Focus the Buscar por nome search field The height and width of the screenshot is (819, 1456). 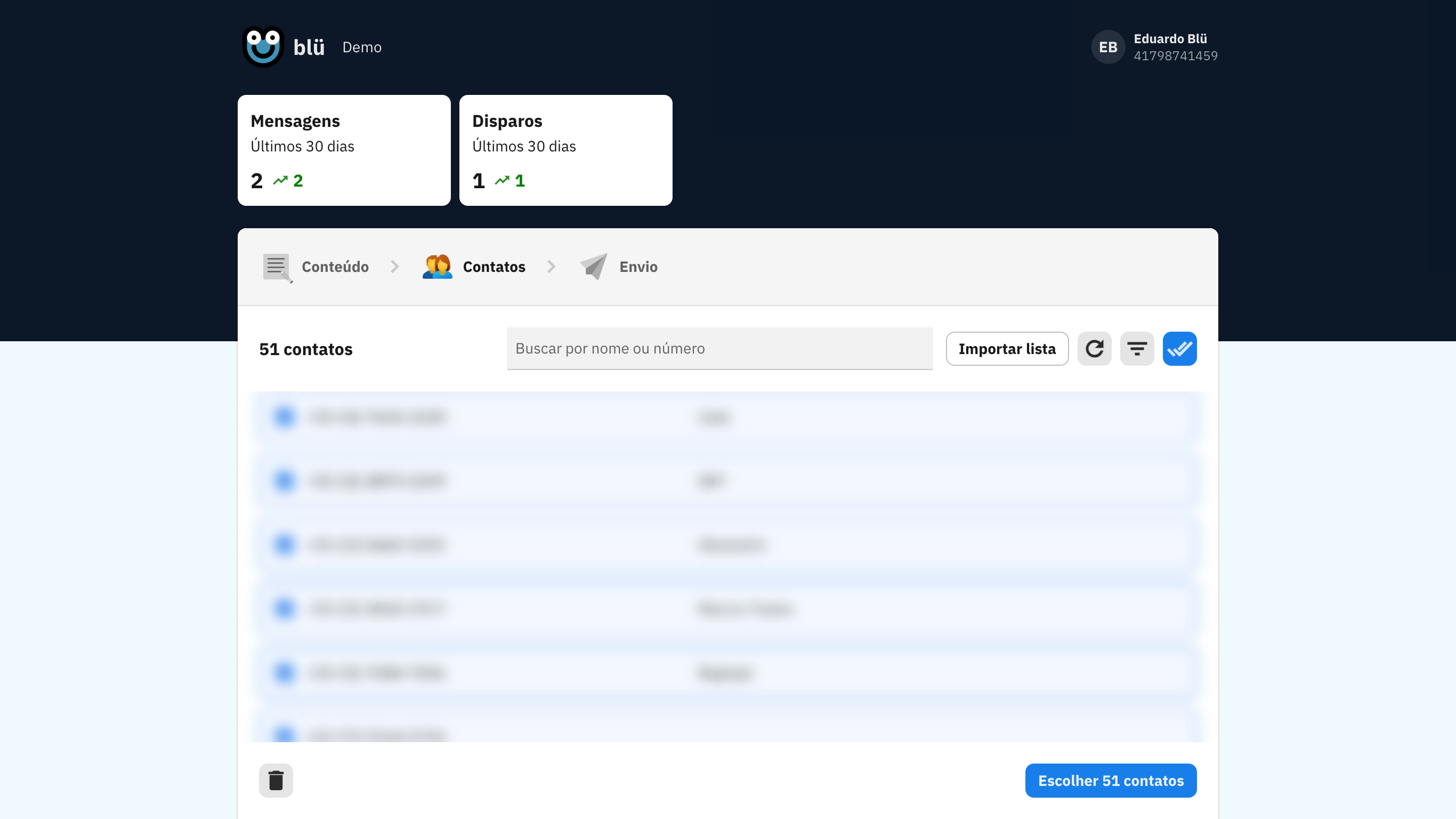pyautogui.click(x=719, y=348)
